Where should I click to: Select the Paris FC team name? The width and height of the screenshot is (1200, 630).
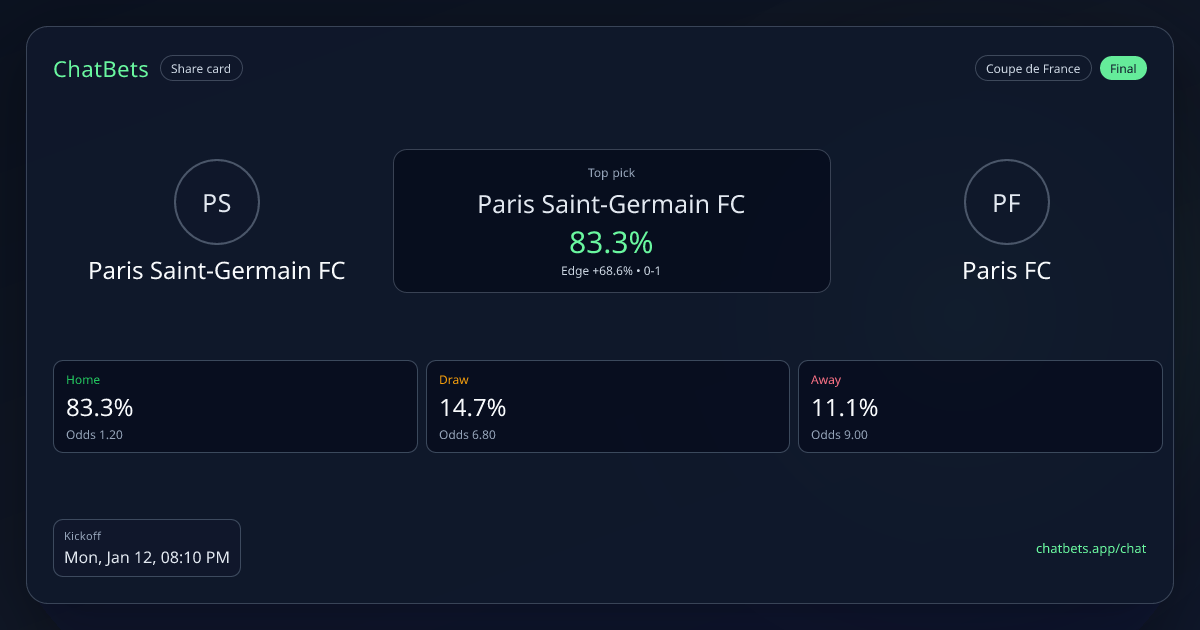(x=1006, y=271)
